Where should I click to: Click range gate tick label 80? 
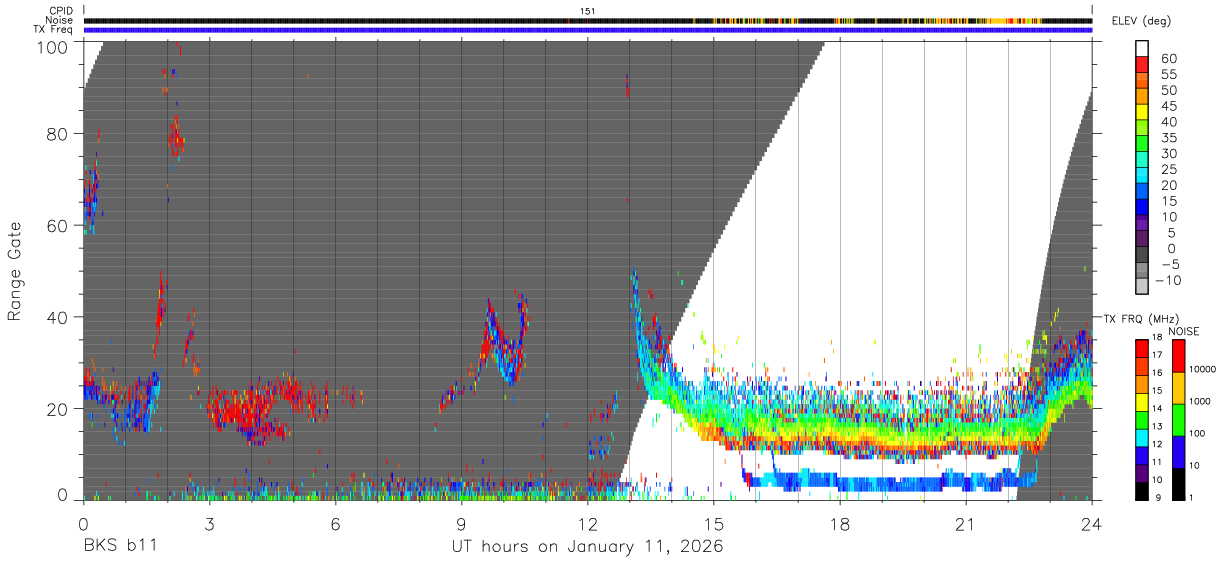59,133
